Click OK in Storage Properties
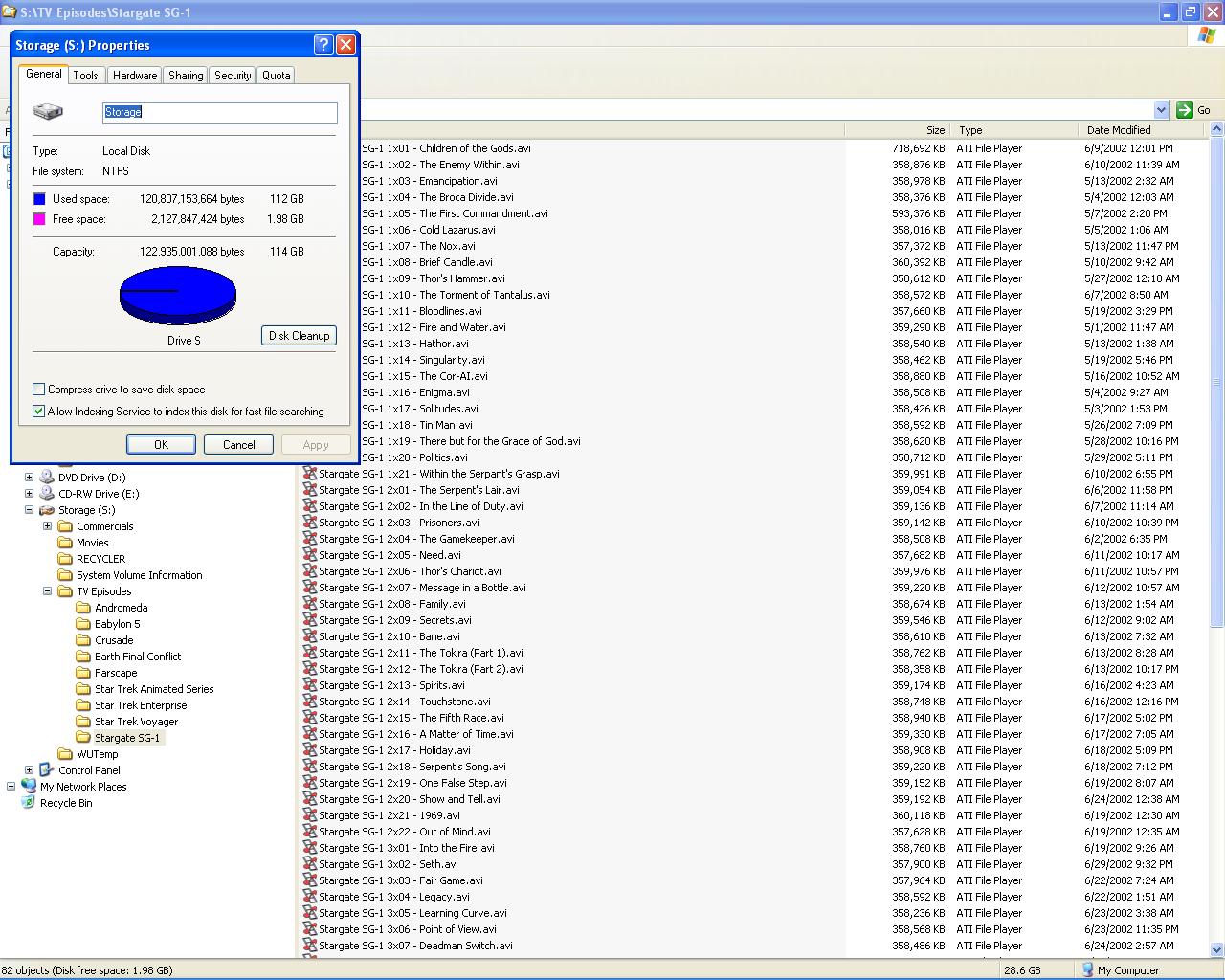This screenshot has width=1225, height=980. pos(161,444)
